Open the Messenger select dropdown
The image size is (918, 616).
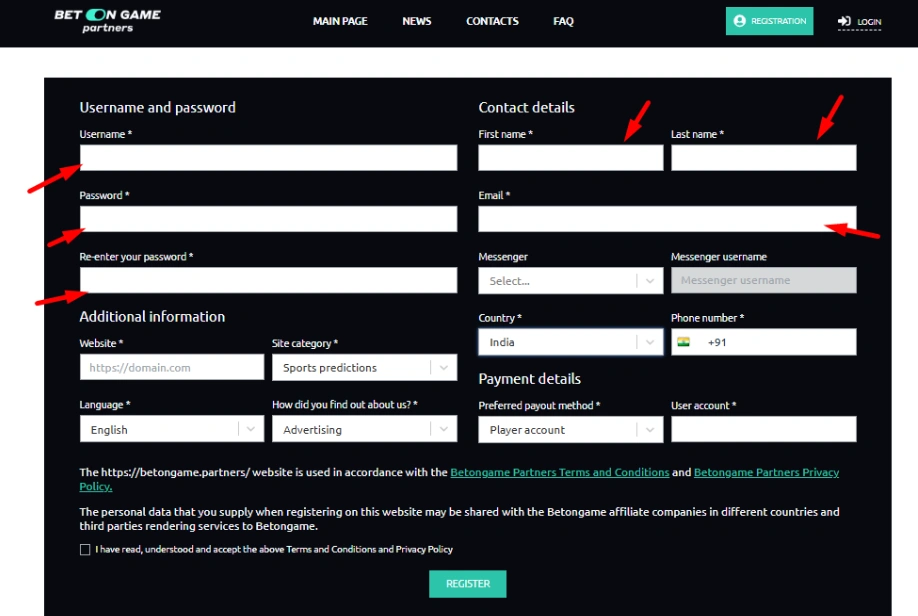[570, 281]
